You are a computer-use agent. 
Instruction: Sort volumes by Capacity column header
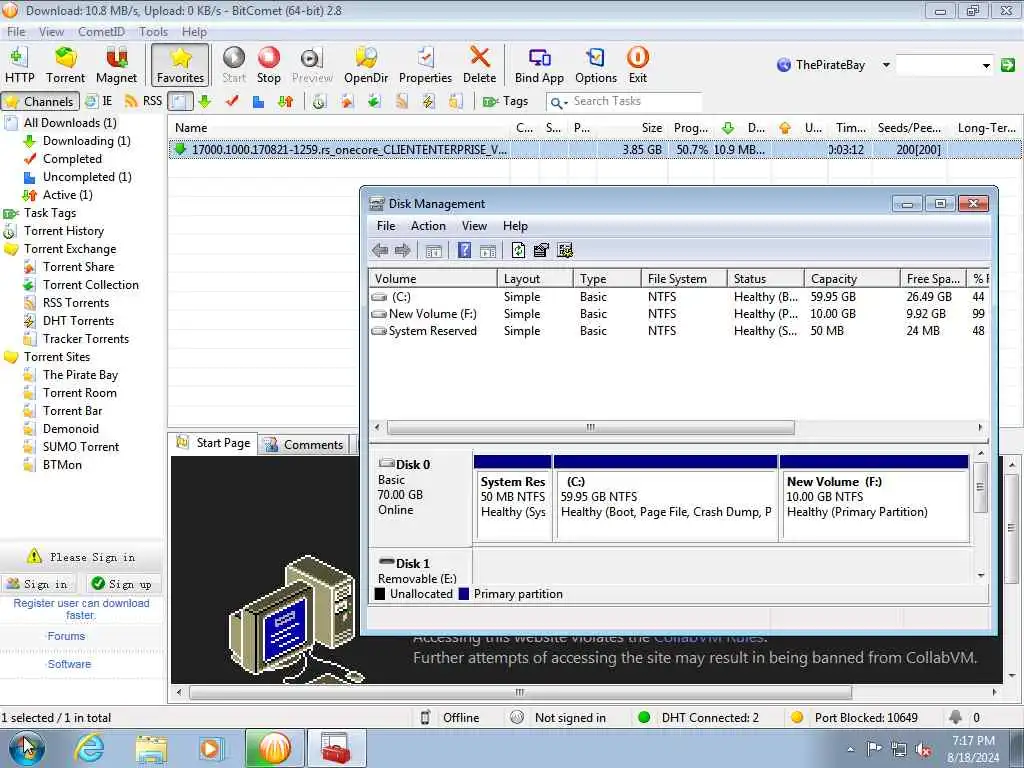tap(851, 279)
